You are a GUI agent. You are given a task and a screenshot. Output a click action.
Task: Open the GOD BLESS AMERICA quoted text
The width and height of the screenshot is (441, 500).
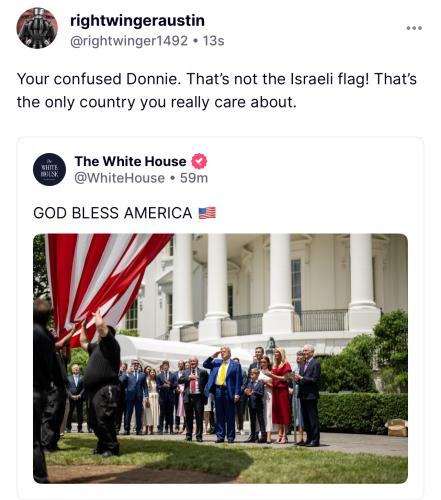[x=113, y=213]
